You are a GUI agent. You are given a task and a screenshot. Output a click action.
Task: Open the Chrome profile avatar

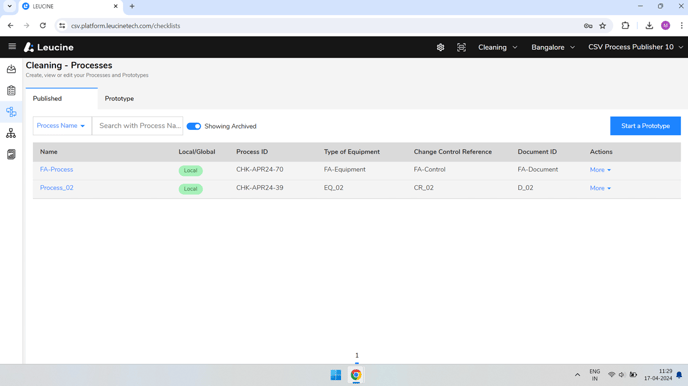(x=666, y=25)
